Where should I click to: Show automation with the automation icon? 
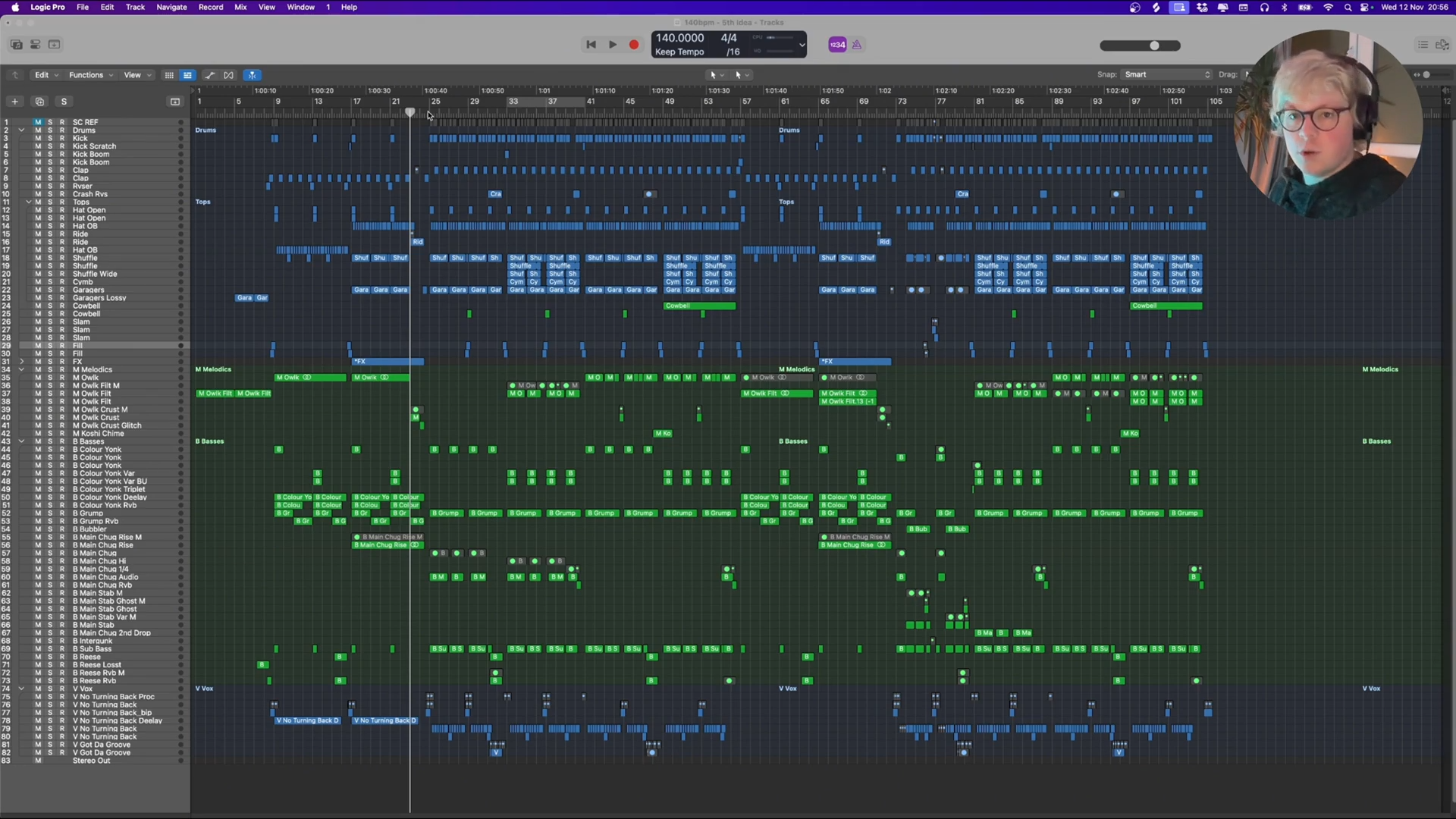210,75
